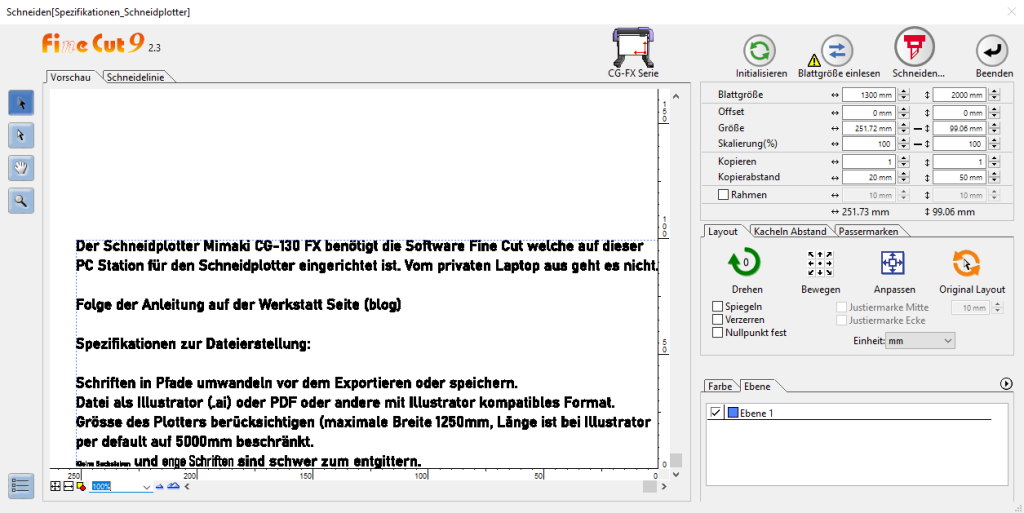Click the Original Layout button
This screenshot has width=1024, height=513.
click(969, 263)
